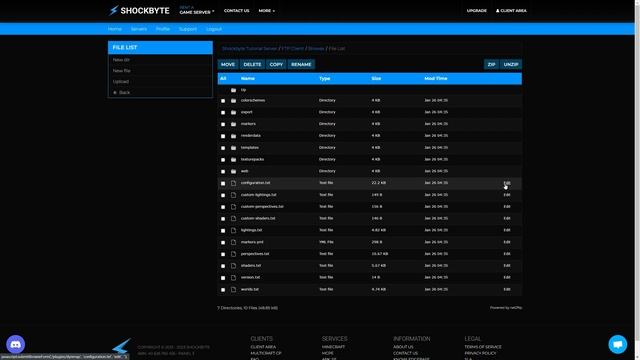
Task: Click the templates folder icon
Action: tap(233, 148)
